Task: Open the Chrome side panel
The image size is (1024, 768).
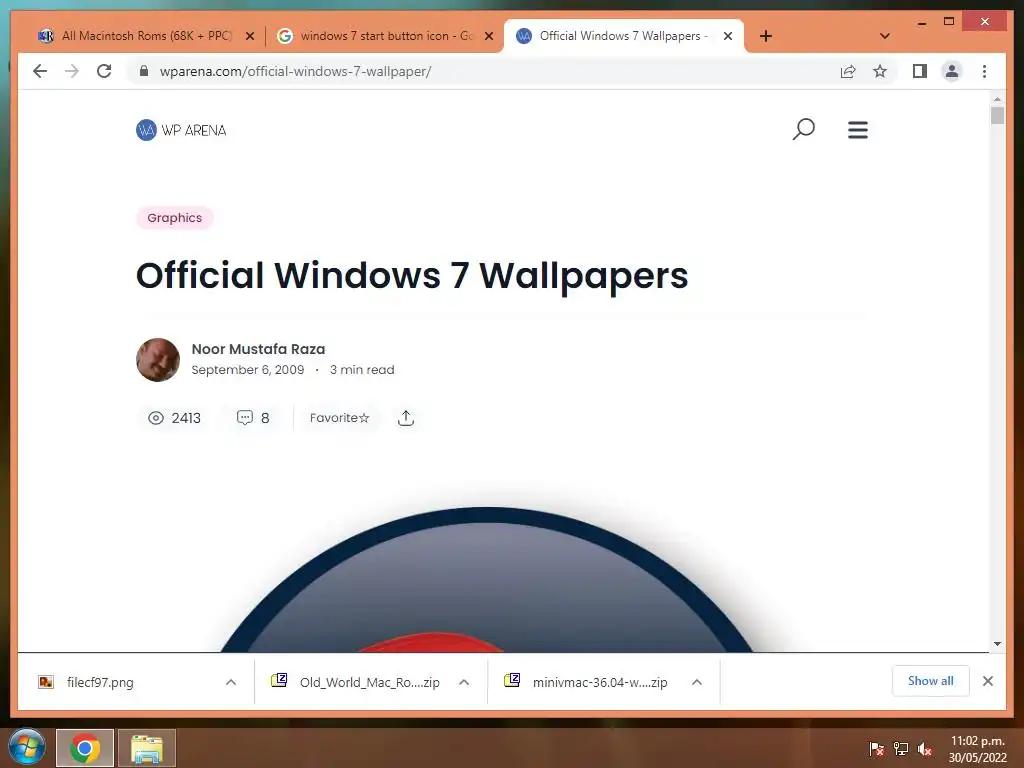Action: tap(920, 71)
